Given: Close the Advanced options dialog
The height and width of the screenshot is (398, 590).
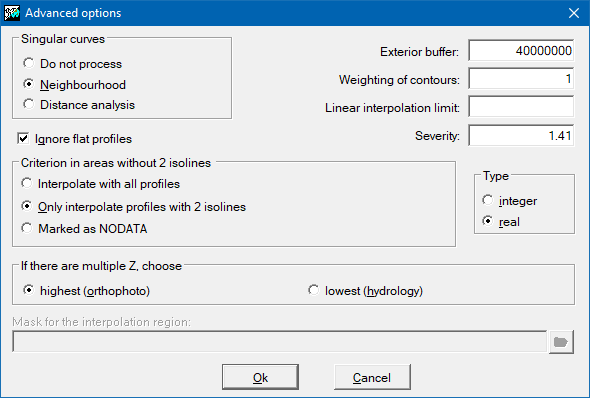Looking at the screenshot, I should 574,13.
